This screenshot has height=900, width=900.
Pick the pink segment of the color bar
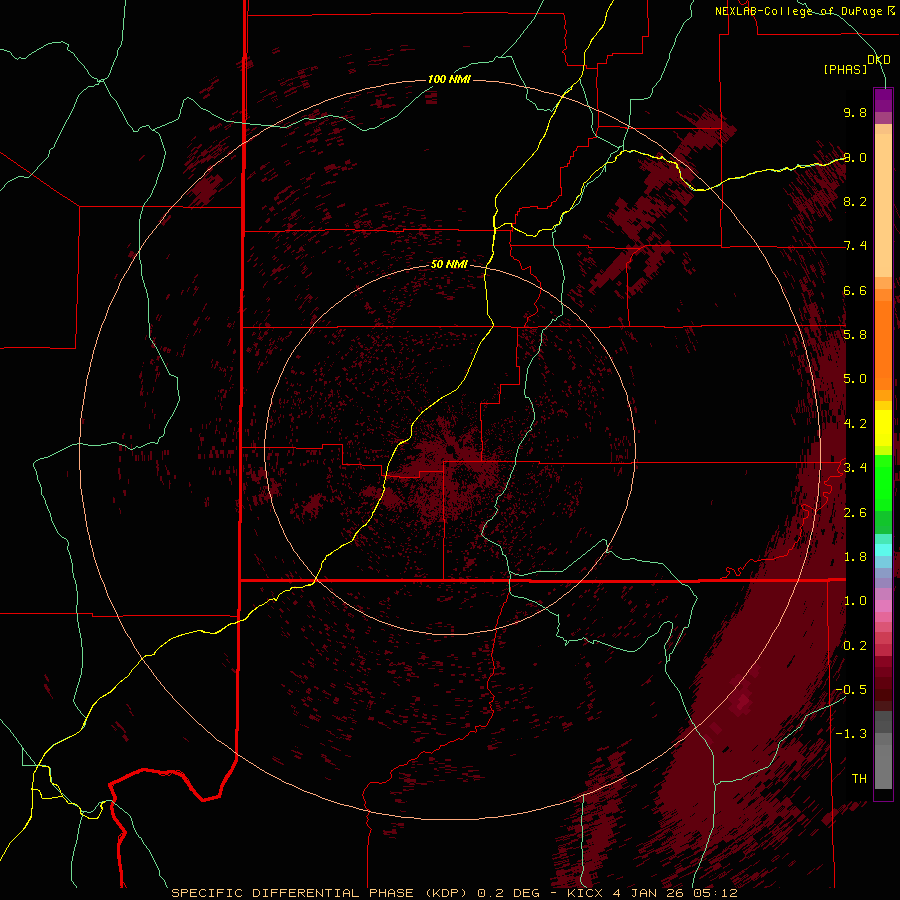click(883, 606)
